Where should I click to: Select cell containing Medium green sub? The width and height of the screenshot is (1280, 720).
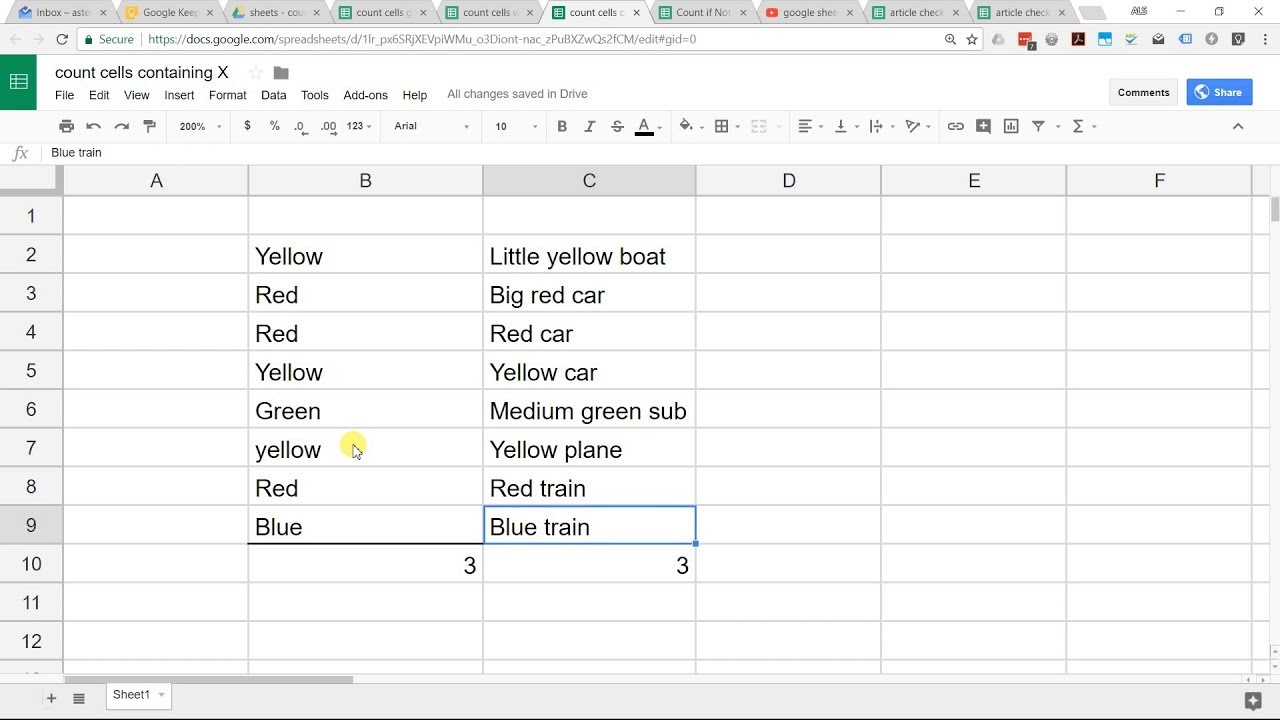[x=589, y=411]
